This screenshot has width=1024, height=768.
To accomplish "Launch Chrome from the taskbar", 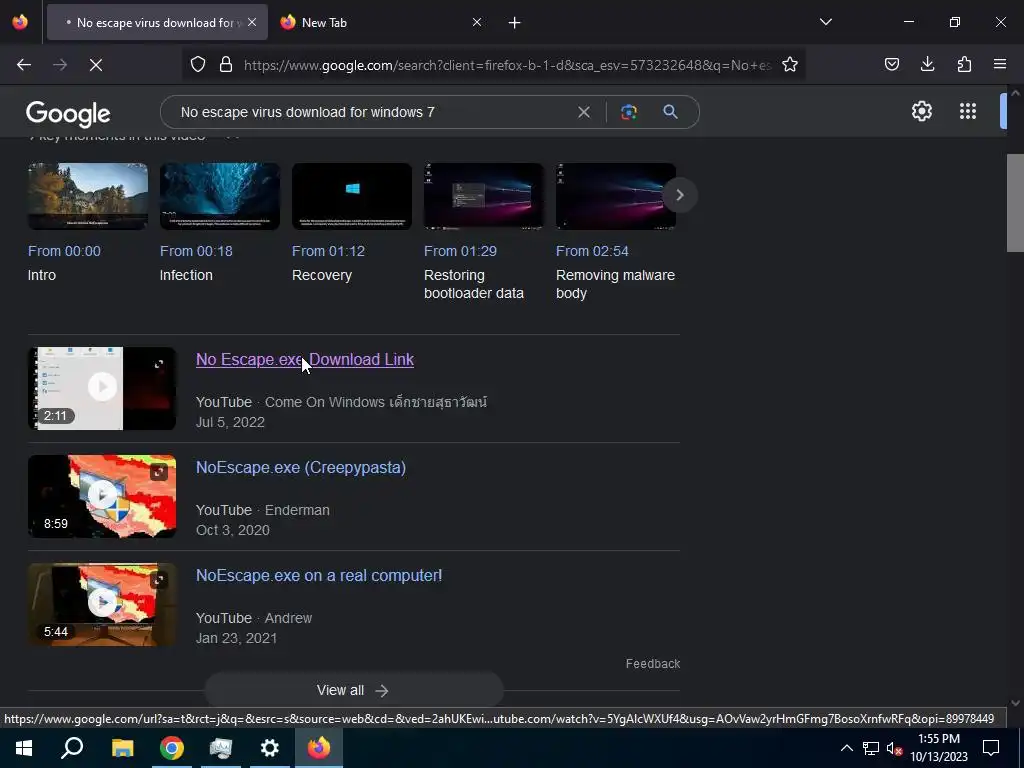I will [x=172, y=748].
